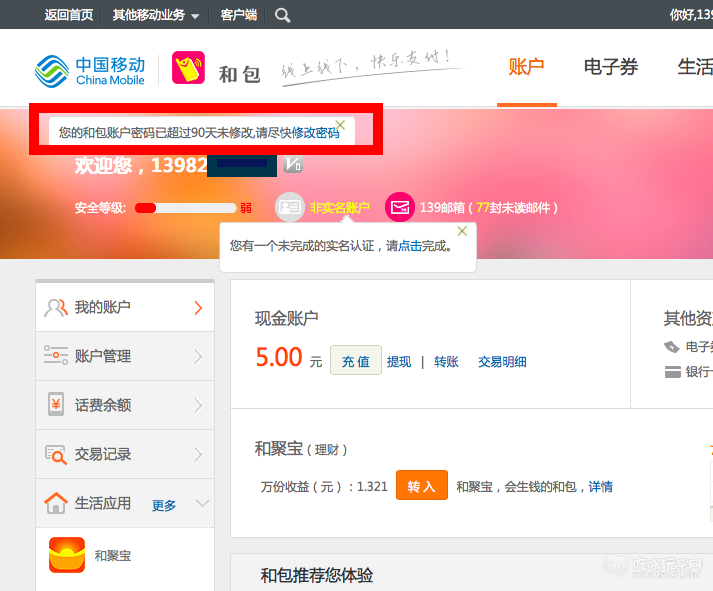The width and height of the screenshot is (713, 591).
Task: Go to 返回首页 in top bar
Action: tap(69, 15)
